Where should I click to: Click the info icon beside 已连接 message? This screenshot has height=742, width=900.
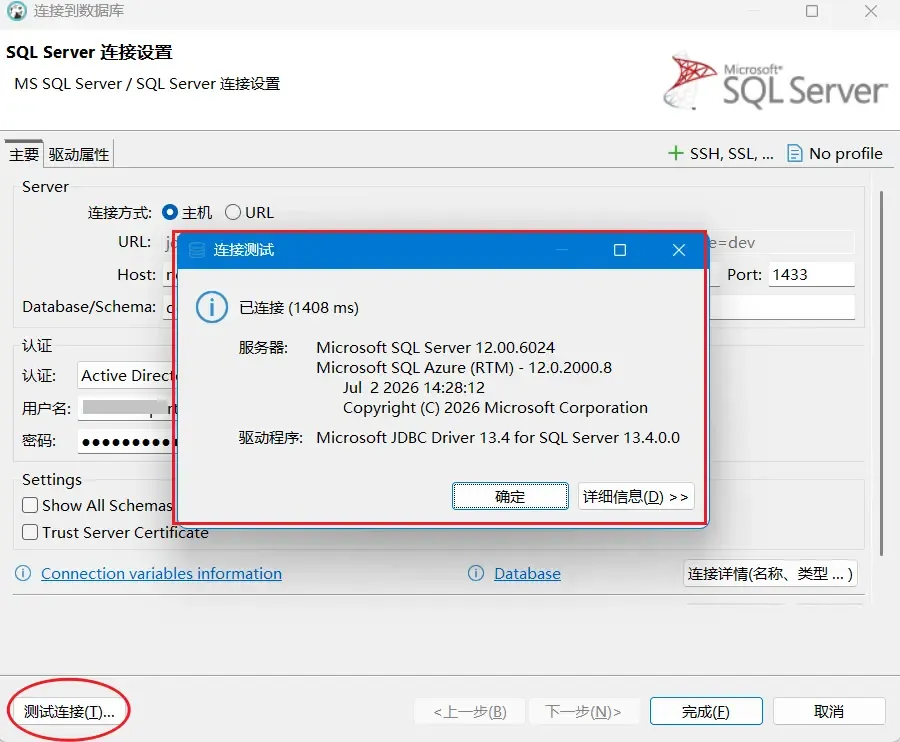(x=212, y=307)
